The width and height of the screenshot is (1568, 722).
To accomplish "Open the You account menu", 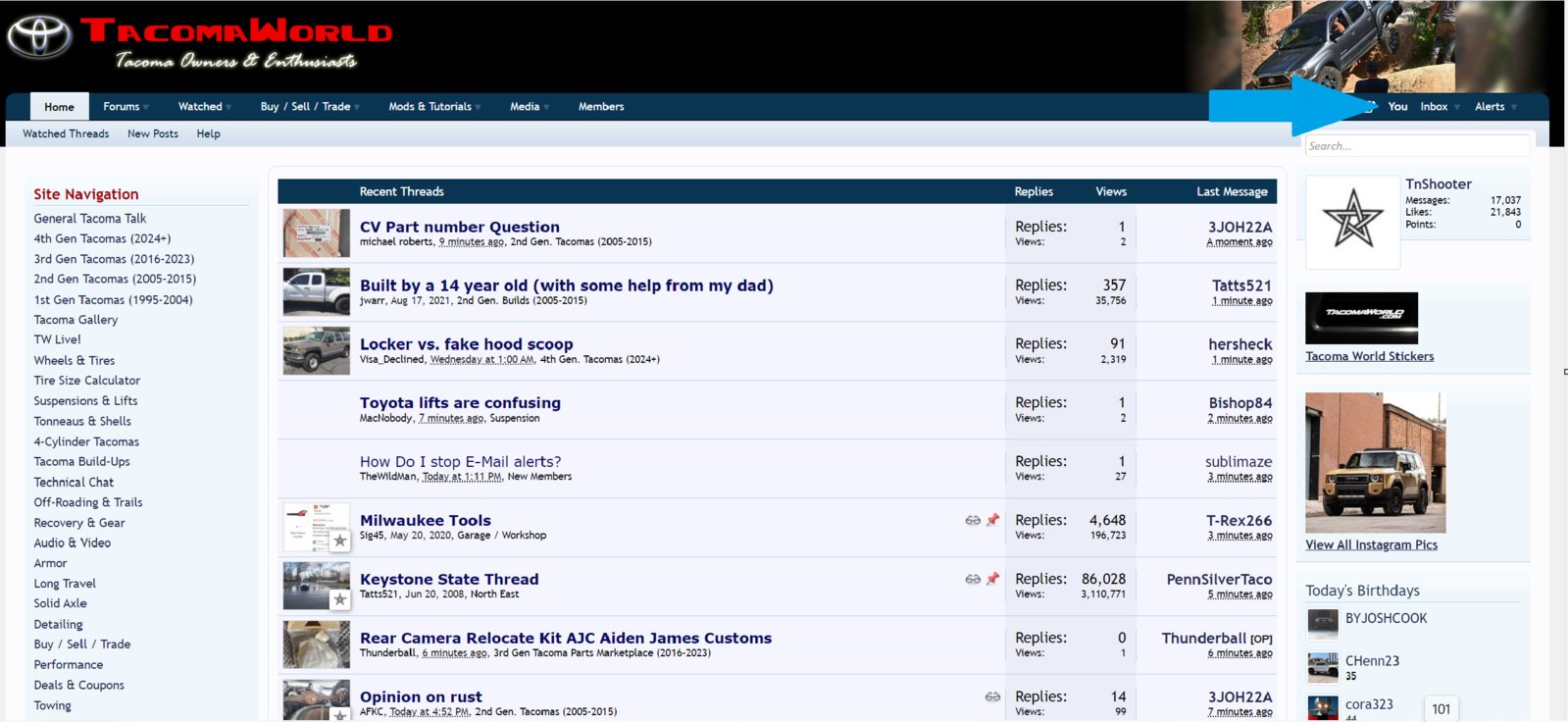I will [1397, 107].
